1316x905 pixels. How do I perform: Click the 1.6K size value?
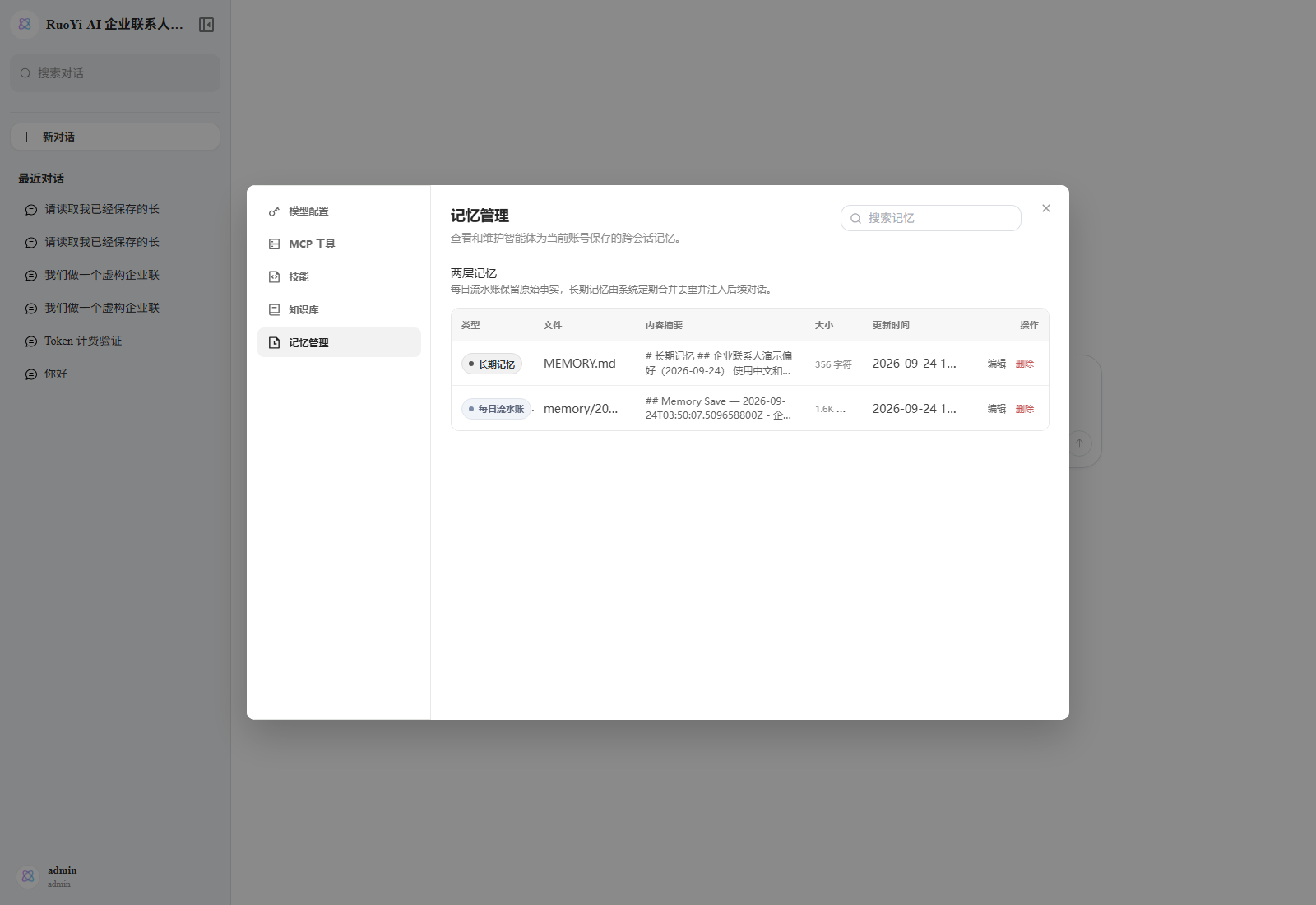pos(830,409)
